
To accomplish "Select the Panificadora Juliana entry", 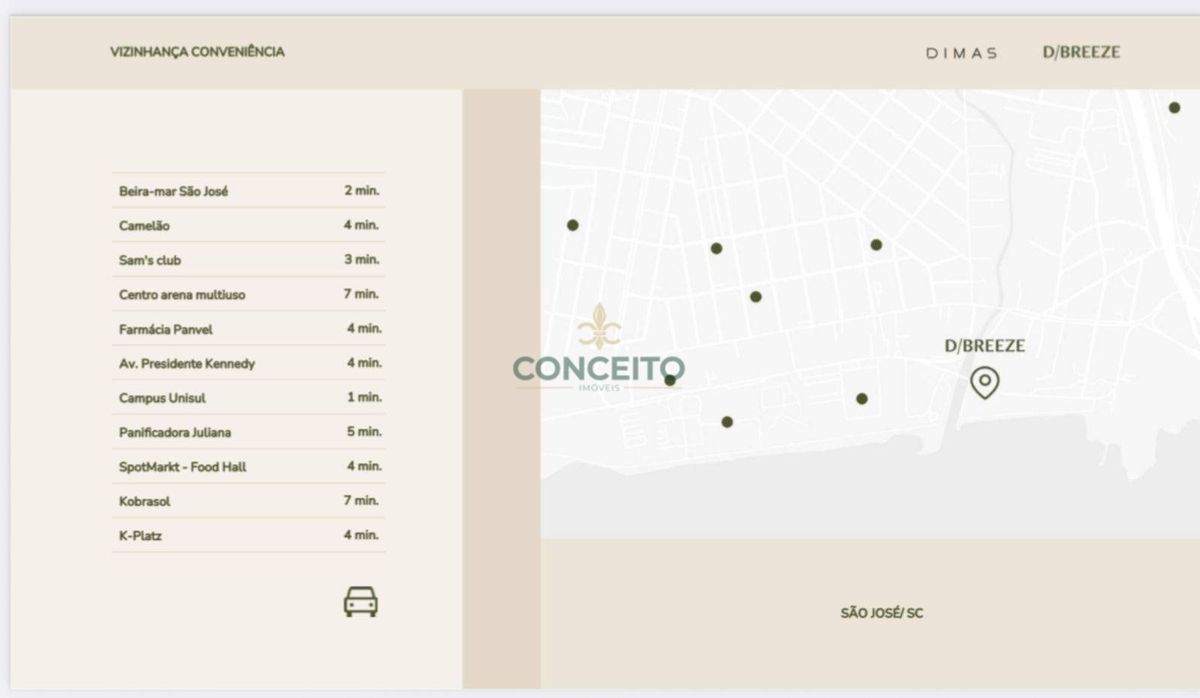I will point(248,432).
